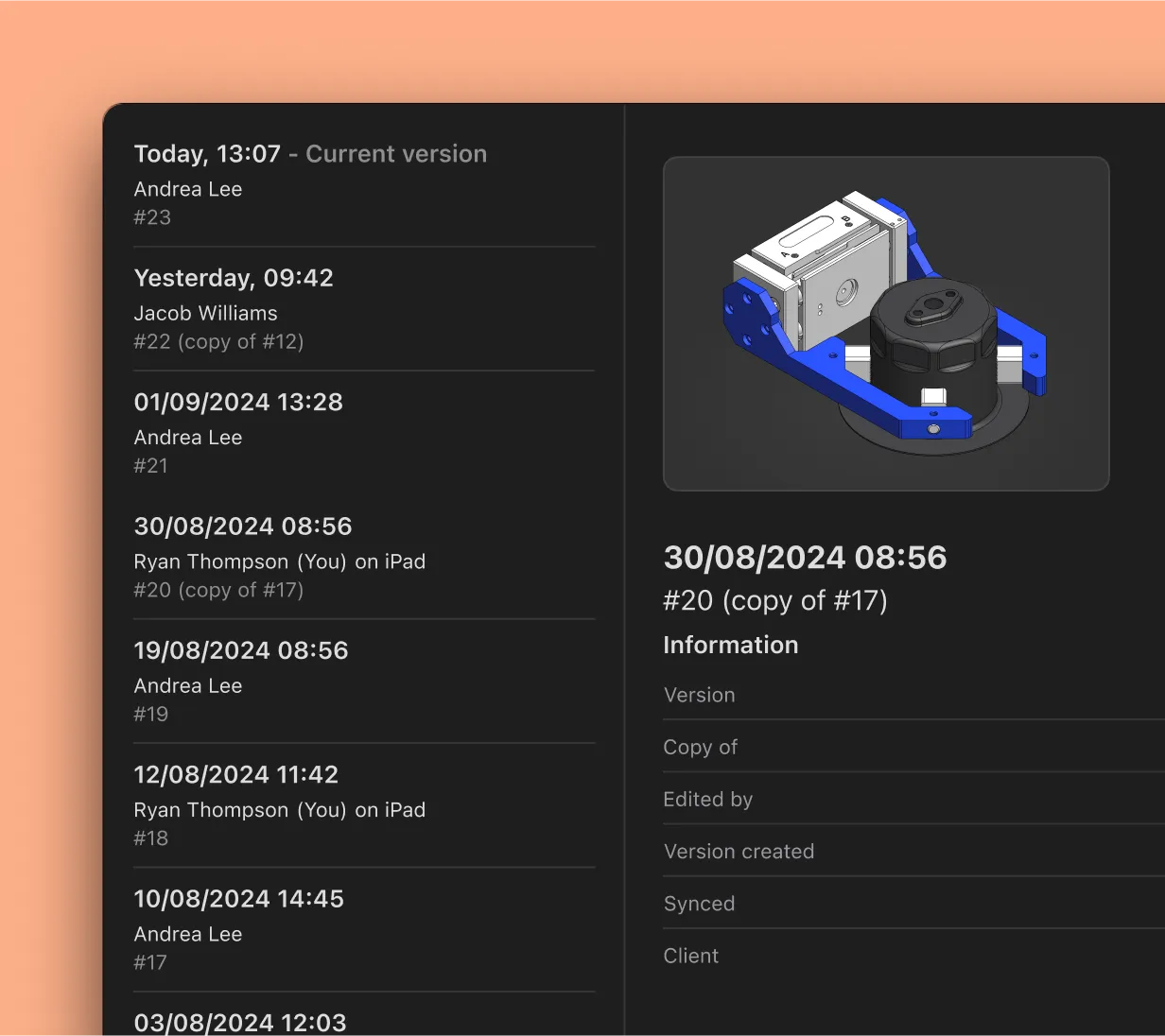This screenshot has height=1036, width=1165.
Task: Click detail panel title 30/08/2024 08:56
Action: [805, 557]
